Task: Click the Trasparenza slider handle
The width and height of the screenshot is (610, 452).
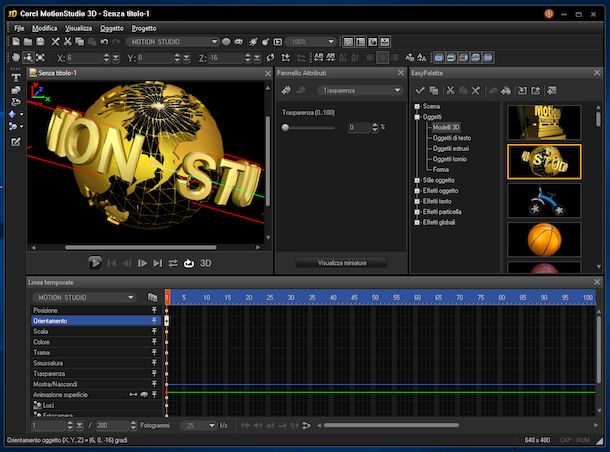Action: click(285, 128)
